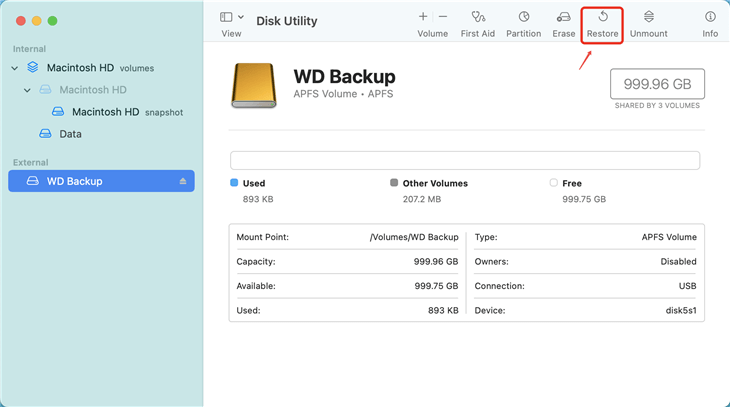Run First Aid on the disk
This screenshot has width=730, height=407.
point(478,24)
